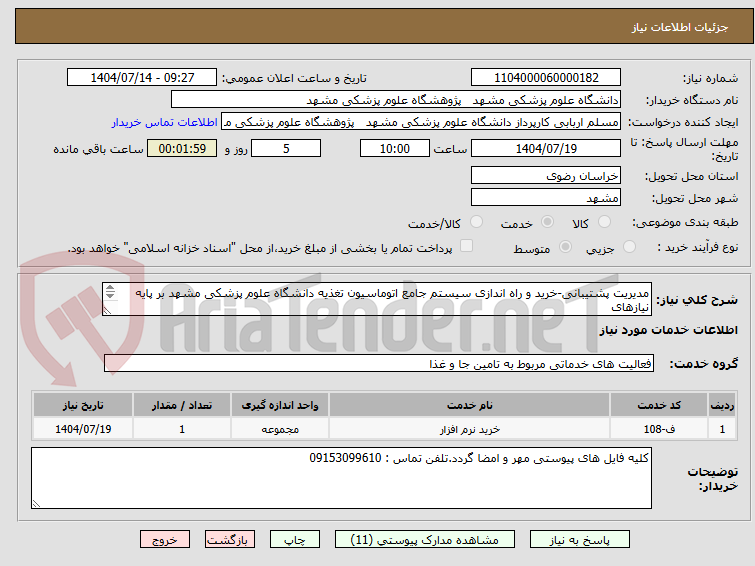Select the متوسط purchase type radio
The width and height of the screenshot is (755, 566).
click(565, 247)
